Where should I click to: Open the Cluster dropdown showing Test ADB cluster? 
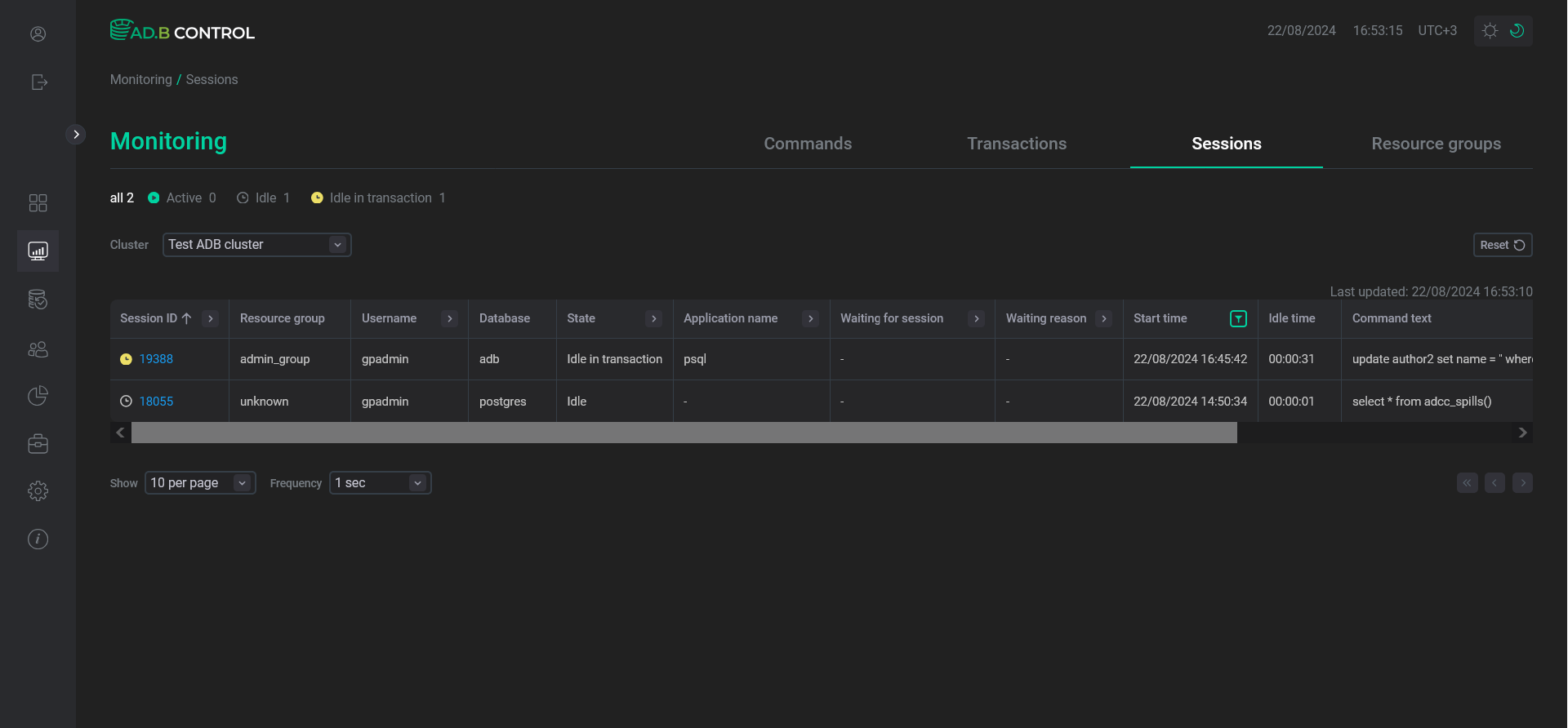256,245
